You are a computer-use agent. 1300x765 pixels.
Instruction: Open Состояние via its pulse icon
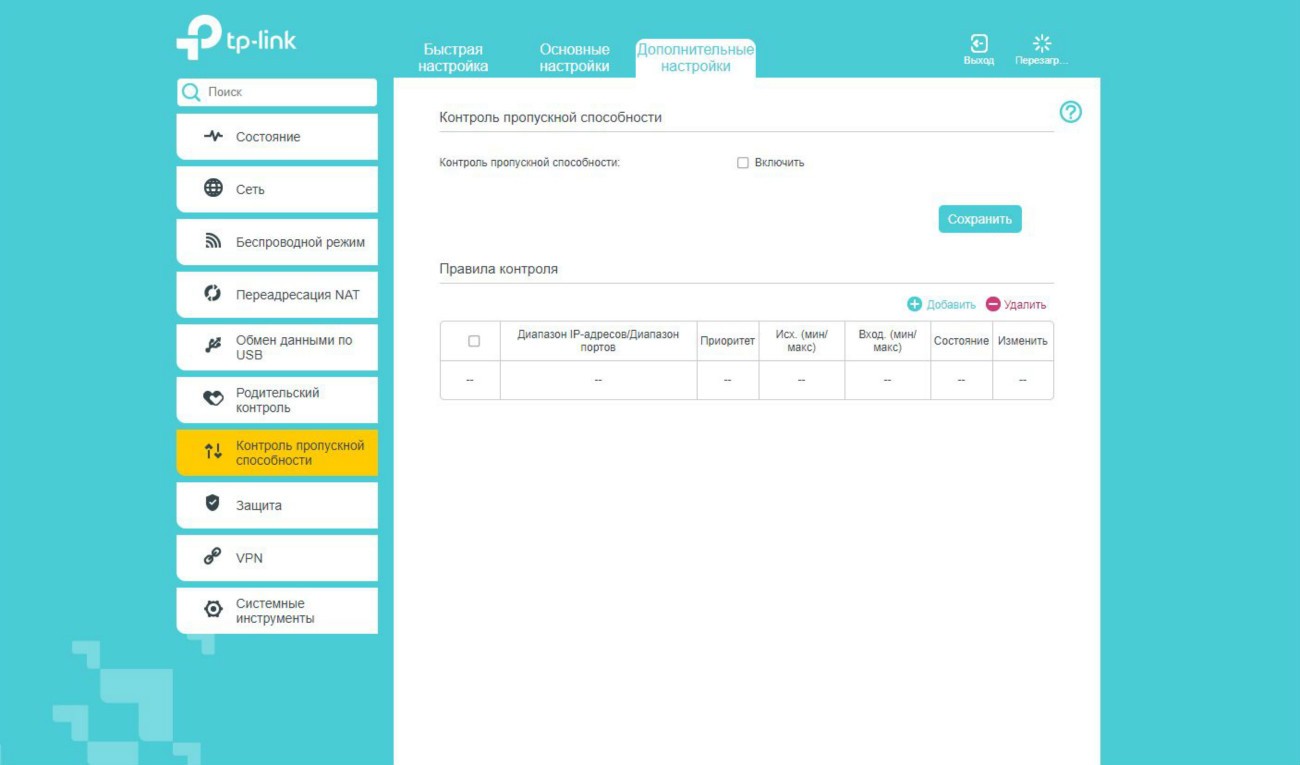coord(213,137)
